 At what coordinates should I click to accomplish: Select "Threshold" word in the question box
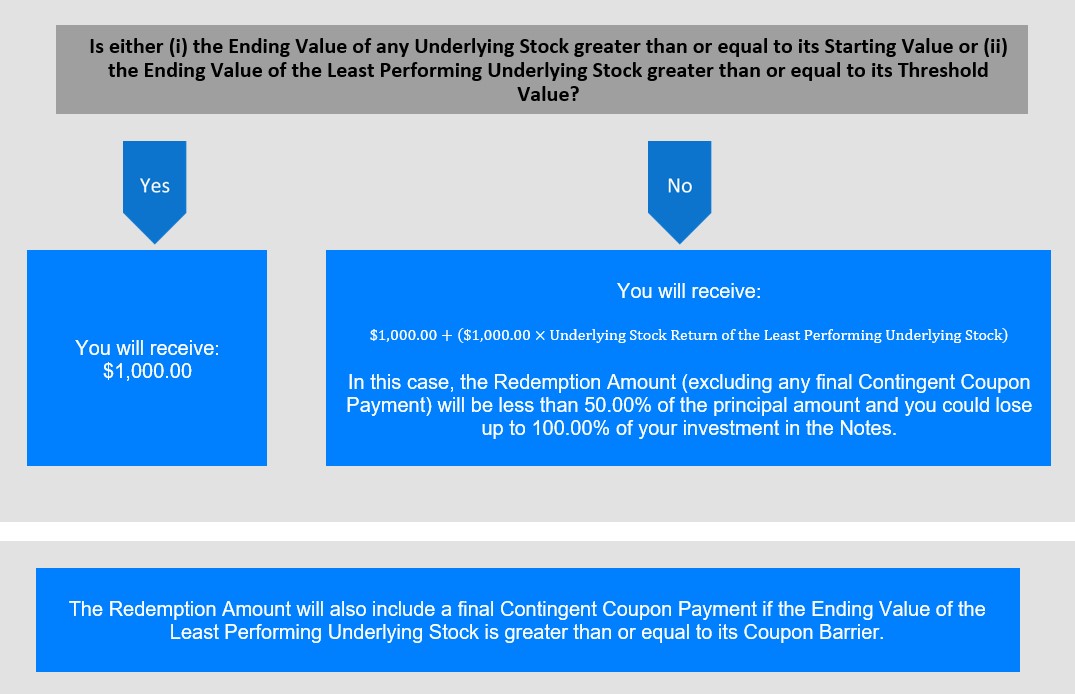click(x=943, y=70)
